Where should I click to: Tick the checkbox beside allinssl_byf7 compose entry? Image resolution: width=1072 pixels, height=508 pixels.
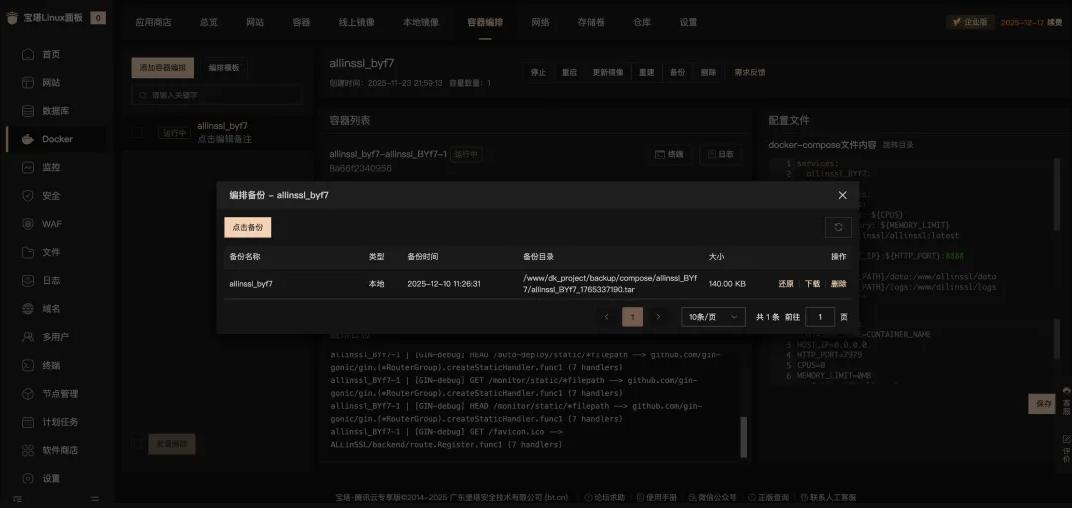pyautogui.click(x=138, y=133)
